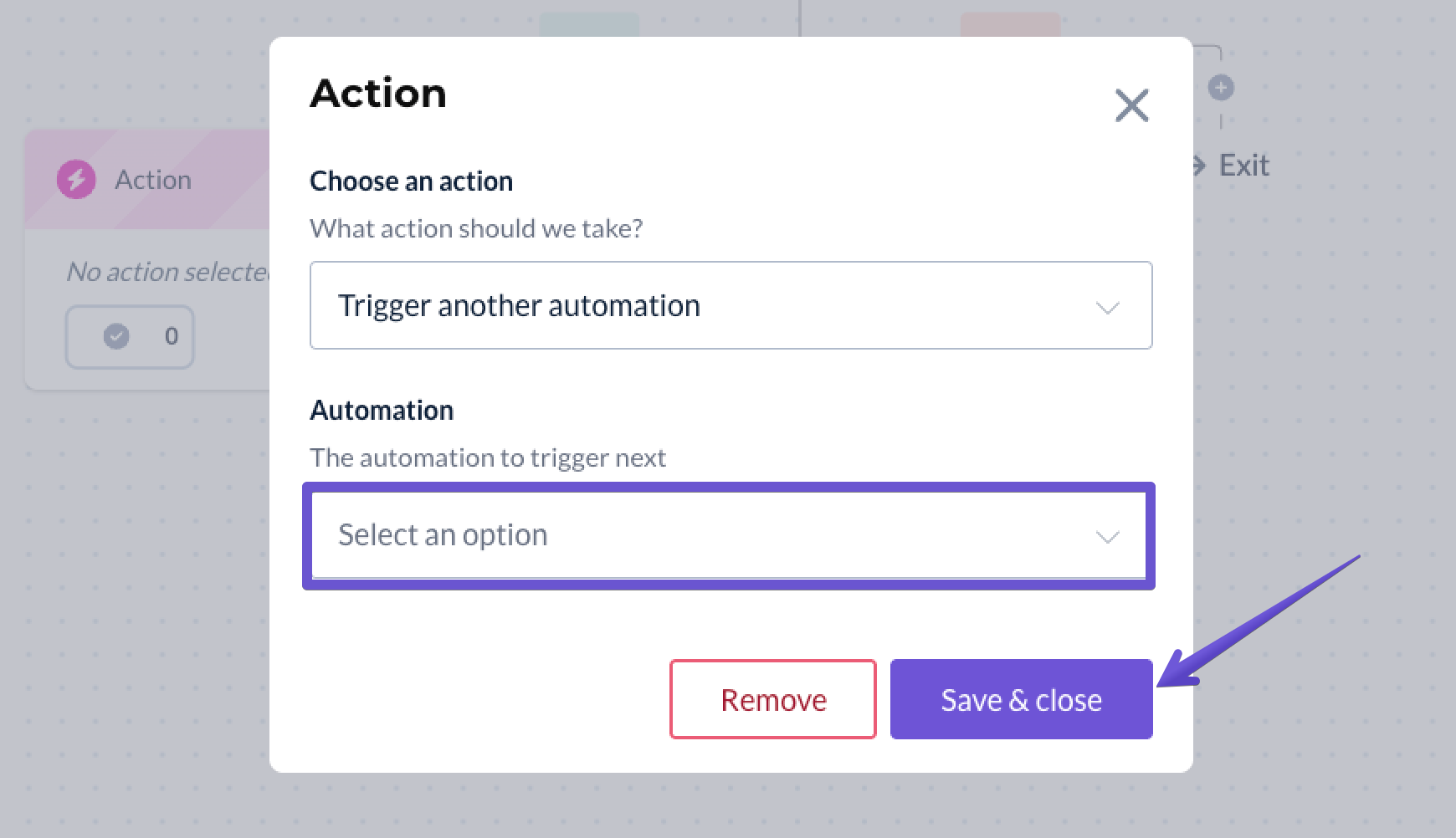Click the 'Choose an action' field label
This screenshot has height=838, width=1456.
411,181
